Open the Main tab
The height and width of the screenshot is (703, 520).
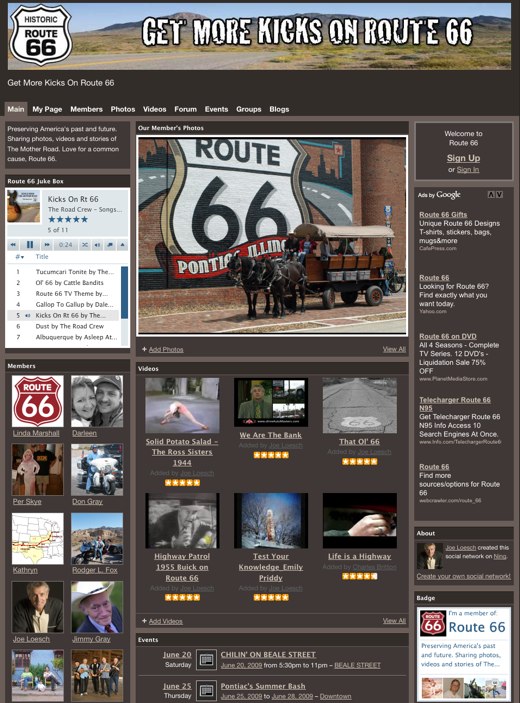(x=16, y=109)
